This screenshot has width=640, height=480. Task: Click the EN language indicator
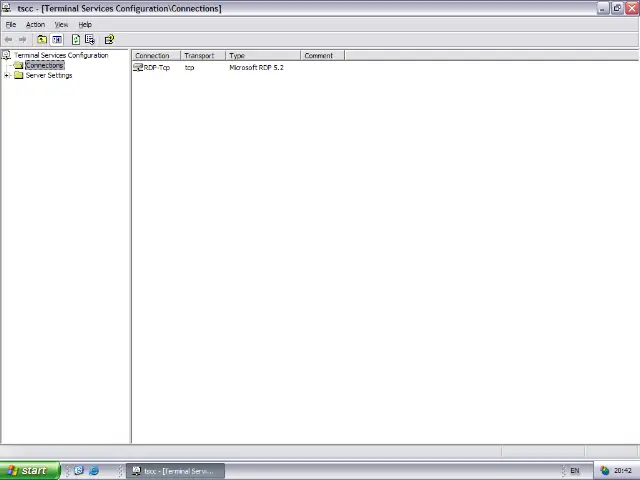click(575, 471)
